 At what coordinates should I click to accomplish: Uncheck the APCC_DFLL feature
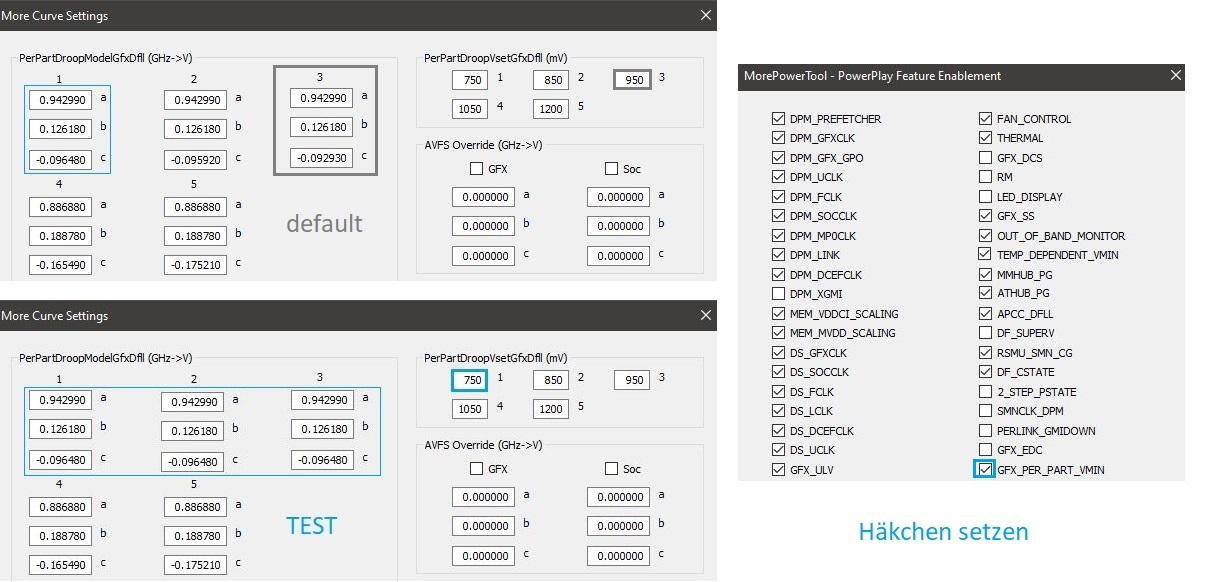(x=986, y=314)
